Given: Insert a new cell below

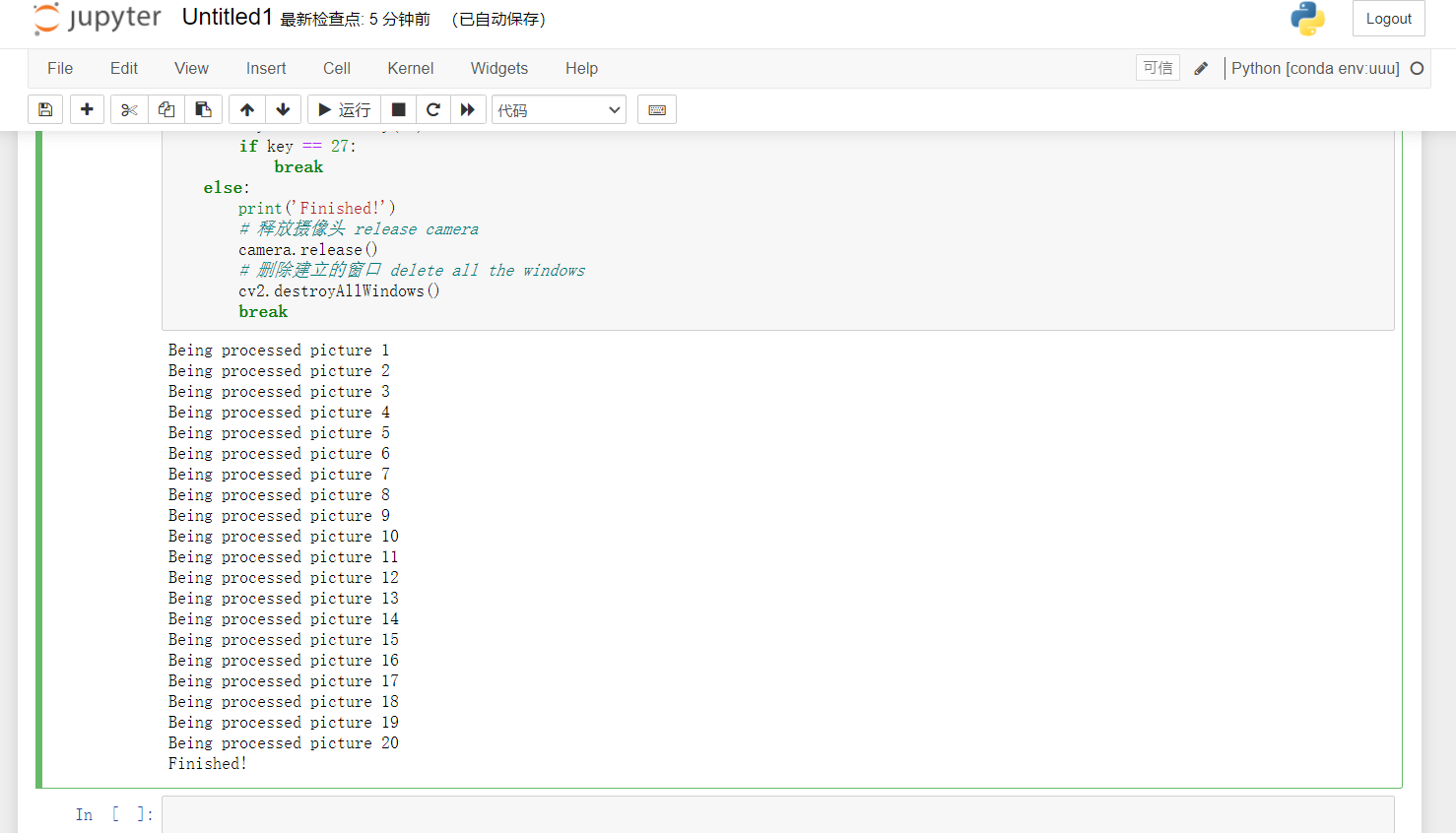Looking at the screenshot, I should (x=87, y=109).
